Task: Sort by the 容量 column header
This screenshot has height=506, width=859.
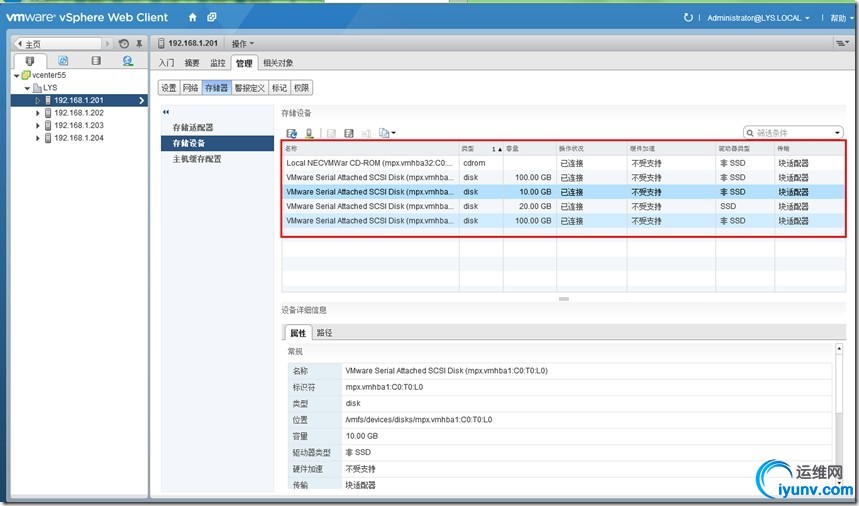Action: (530, 148)
